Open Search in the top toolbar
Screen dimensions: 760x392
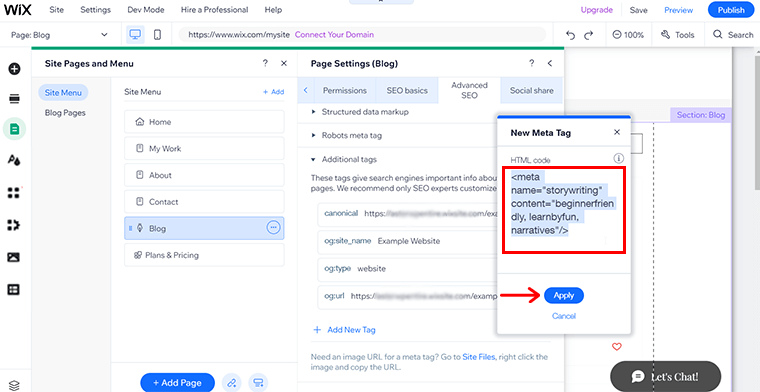pyautogui.click(x=733, y=35)
